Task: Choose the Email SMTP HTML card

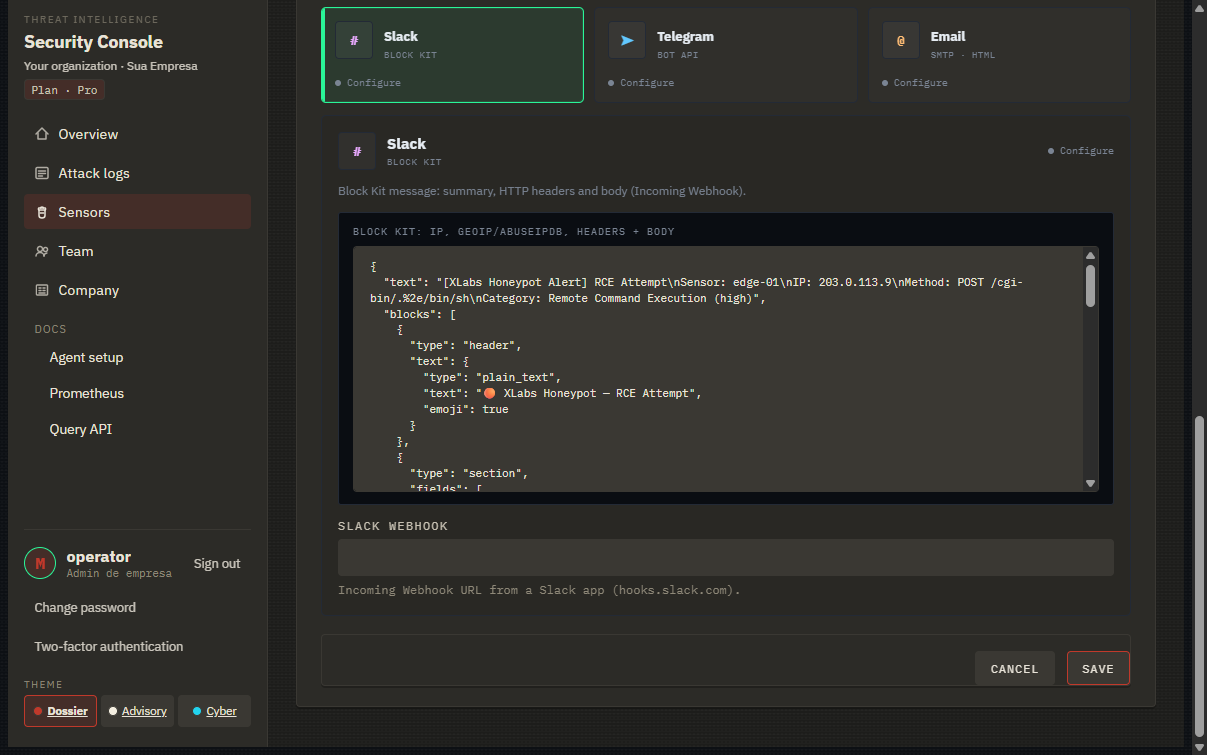Action: [x=999, y=55]
